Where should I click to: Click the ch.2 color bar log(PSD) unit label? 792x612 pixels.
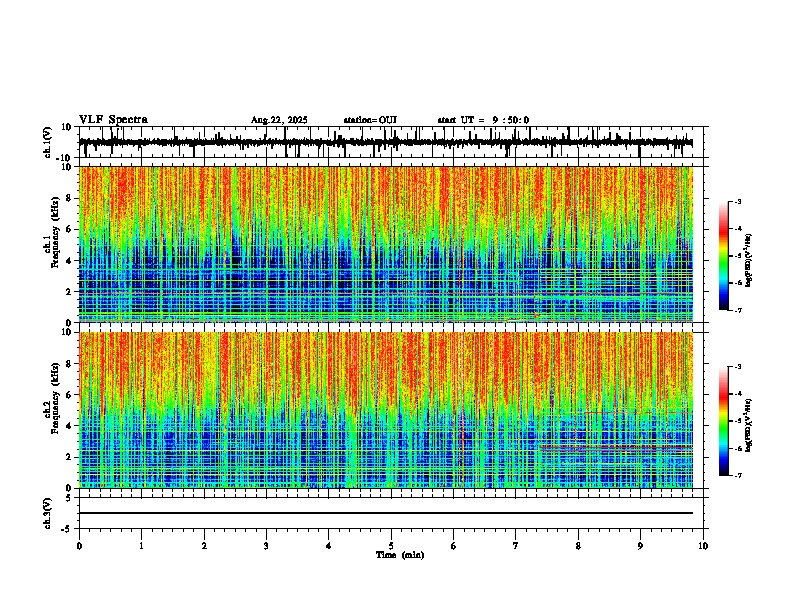pos(749,425)
